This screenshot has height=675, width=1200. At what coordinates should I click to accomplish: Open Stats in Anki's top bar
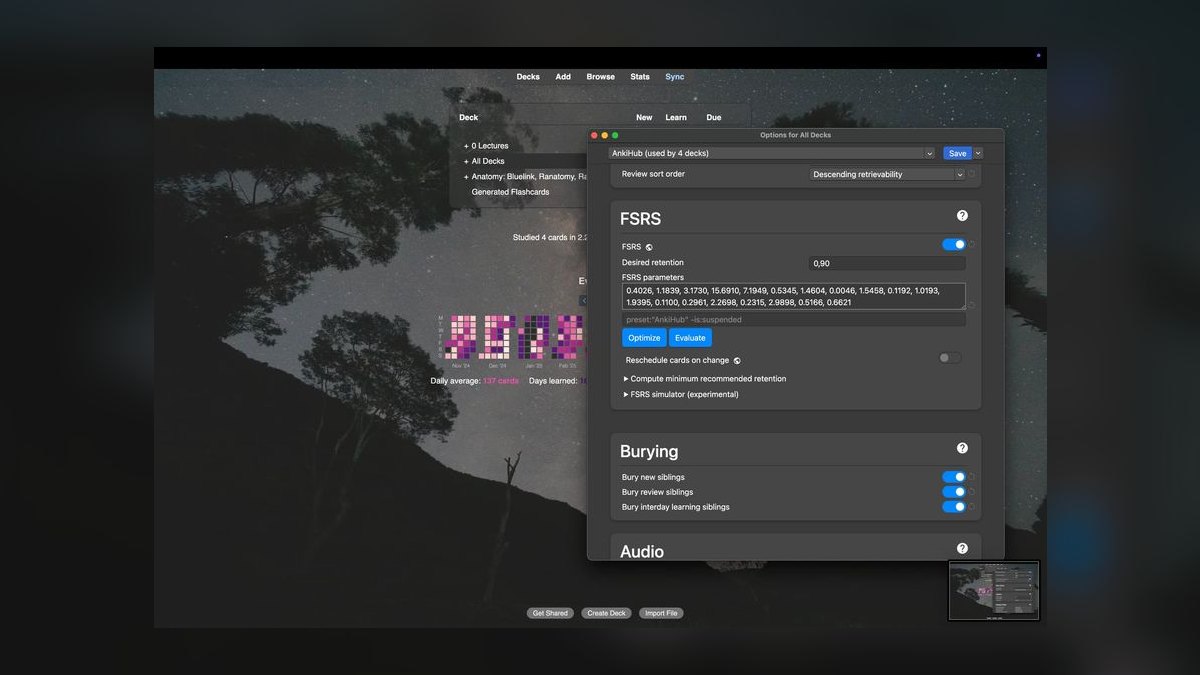640,77
